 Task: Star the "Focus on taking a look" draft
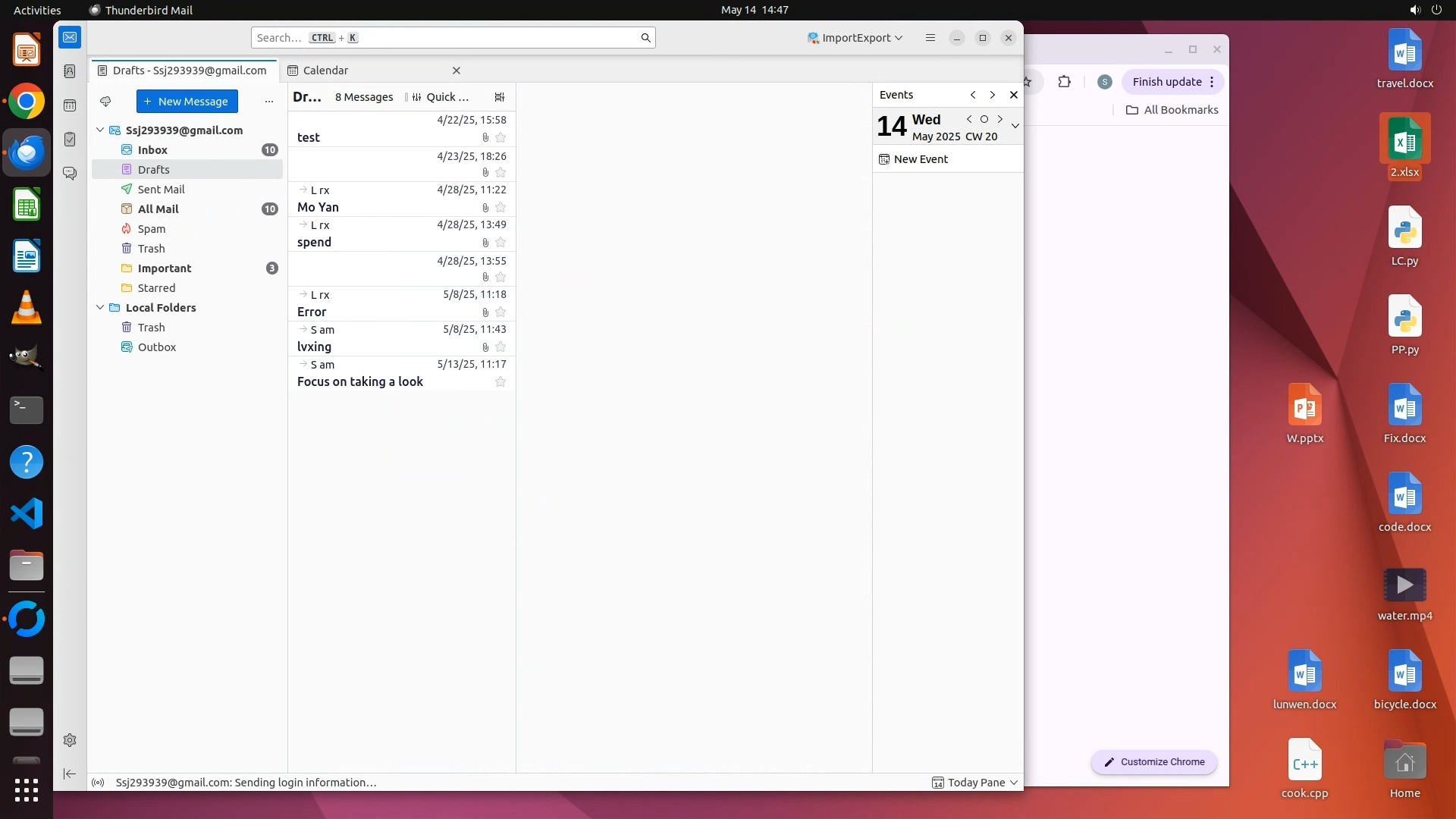click(x=500, y=382)
